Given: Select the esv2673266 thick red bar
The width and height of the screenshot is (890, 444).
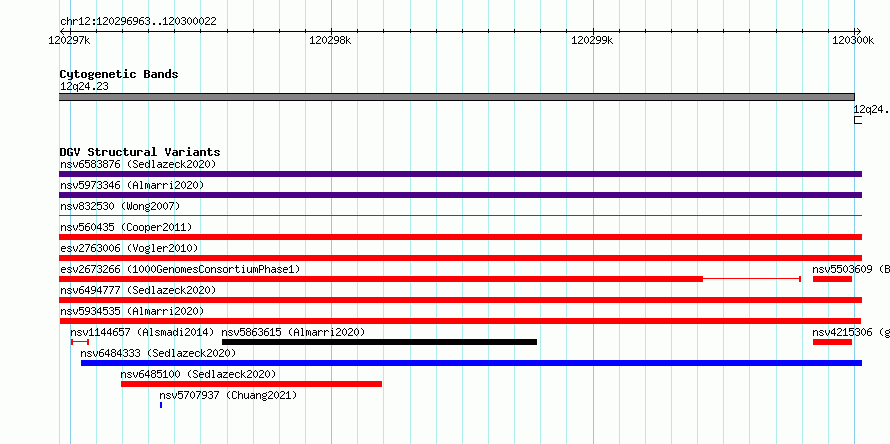Looking at the screenshot, I should pos(381,279).
